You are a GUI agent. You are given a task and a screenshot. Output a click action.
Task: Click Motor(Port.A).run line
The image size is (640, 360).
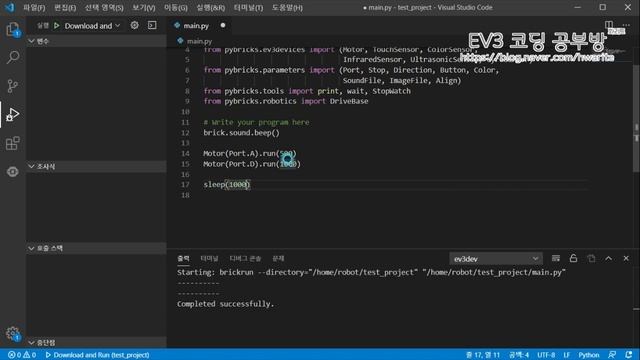(250, 153)
